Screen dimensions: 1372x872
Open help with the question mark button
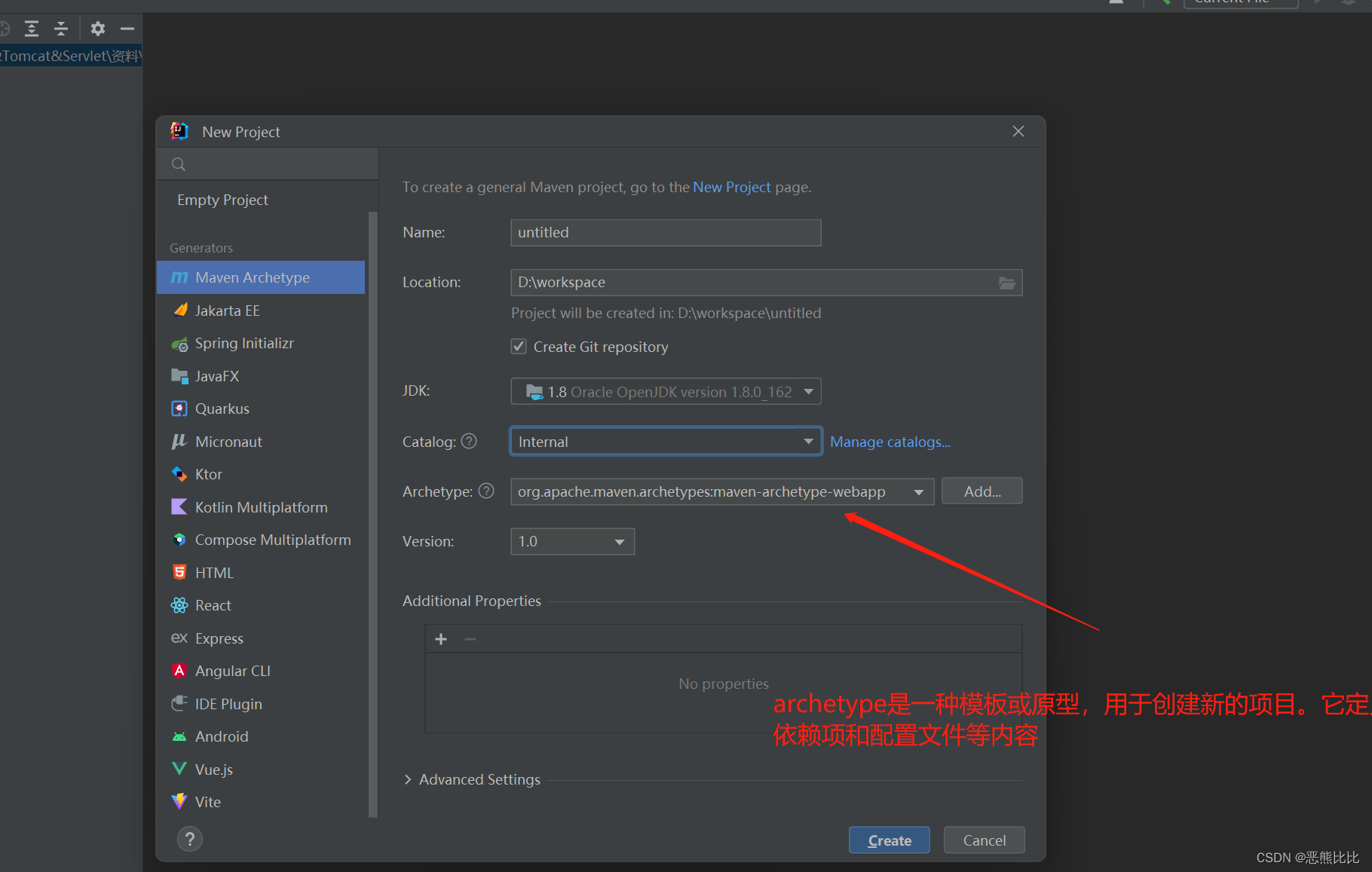pos(190,839)
